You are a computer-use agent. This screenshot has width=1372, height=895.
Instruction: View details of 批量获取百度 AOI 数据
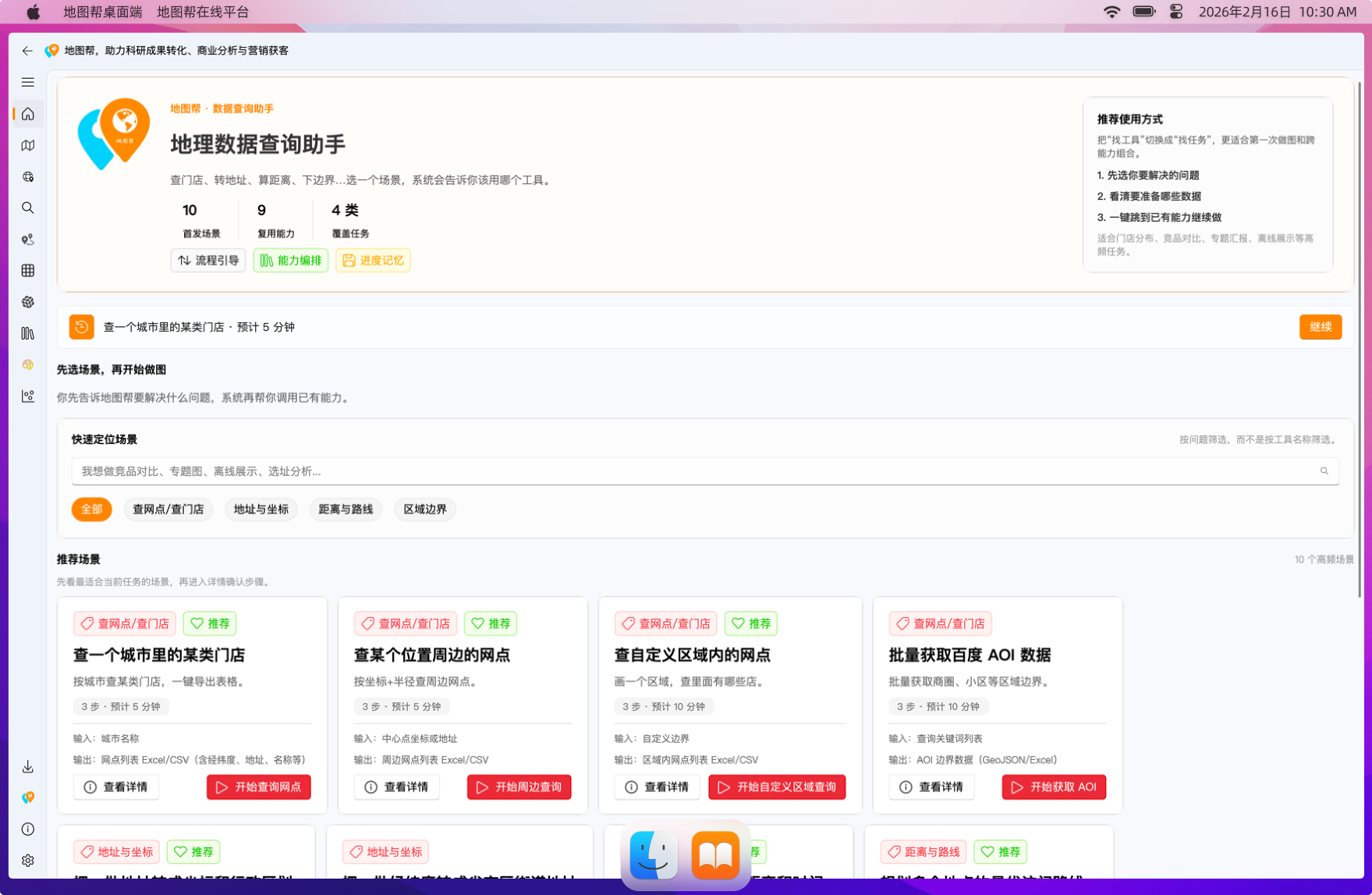pos(931,787)
